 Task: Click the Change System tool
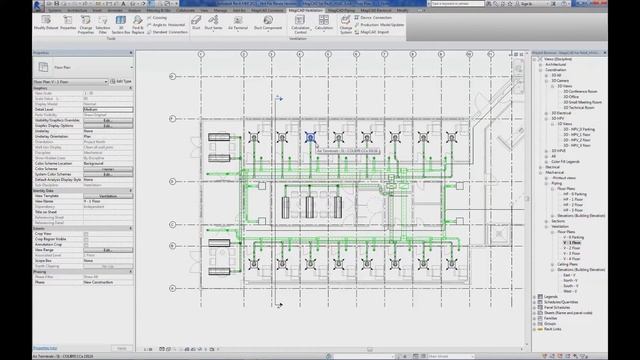[346, 24]
